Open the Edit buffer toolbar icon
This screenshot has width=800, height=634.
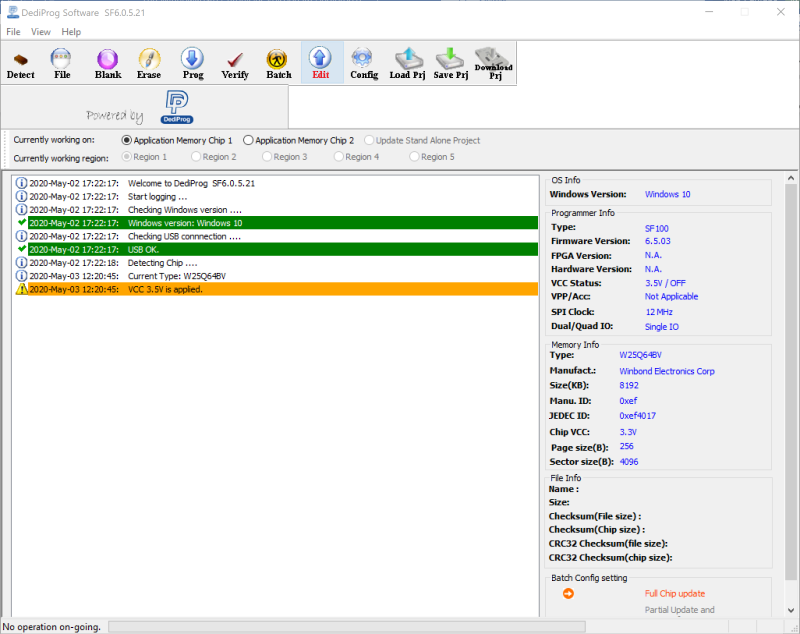click(320, 64)
